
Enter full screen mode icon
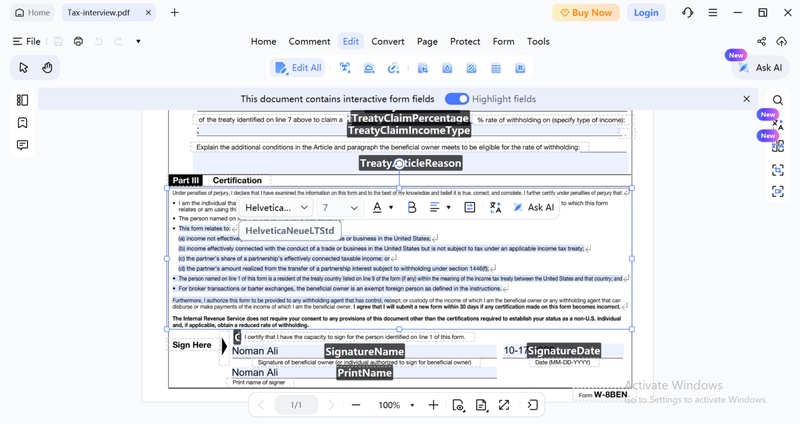[x=504, y=405]
